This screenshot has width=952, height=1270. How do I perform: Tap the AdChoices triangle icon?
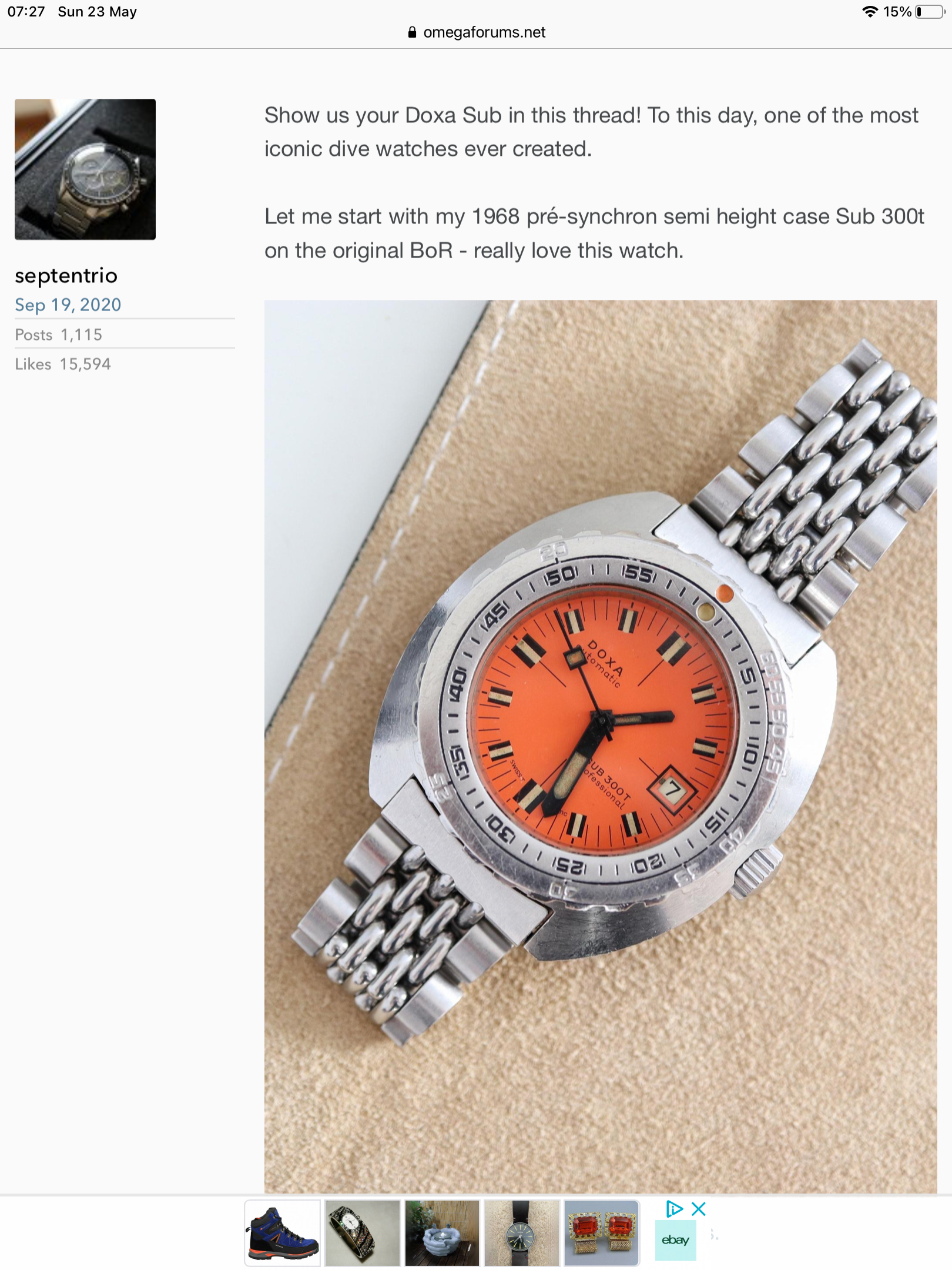point(674,1209)
